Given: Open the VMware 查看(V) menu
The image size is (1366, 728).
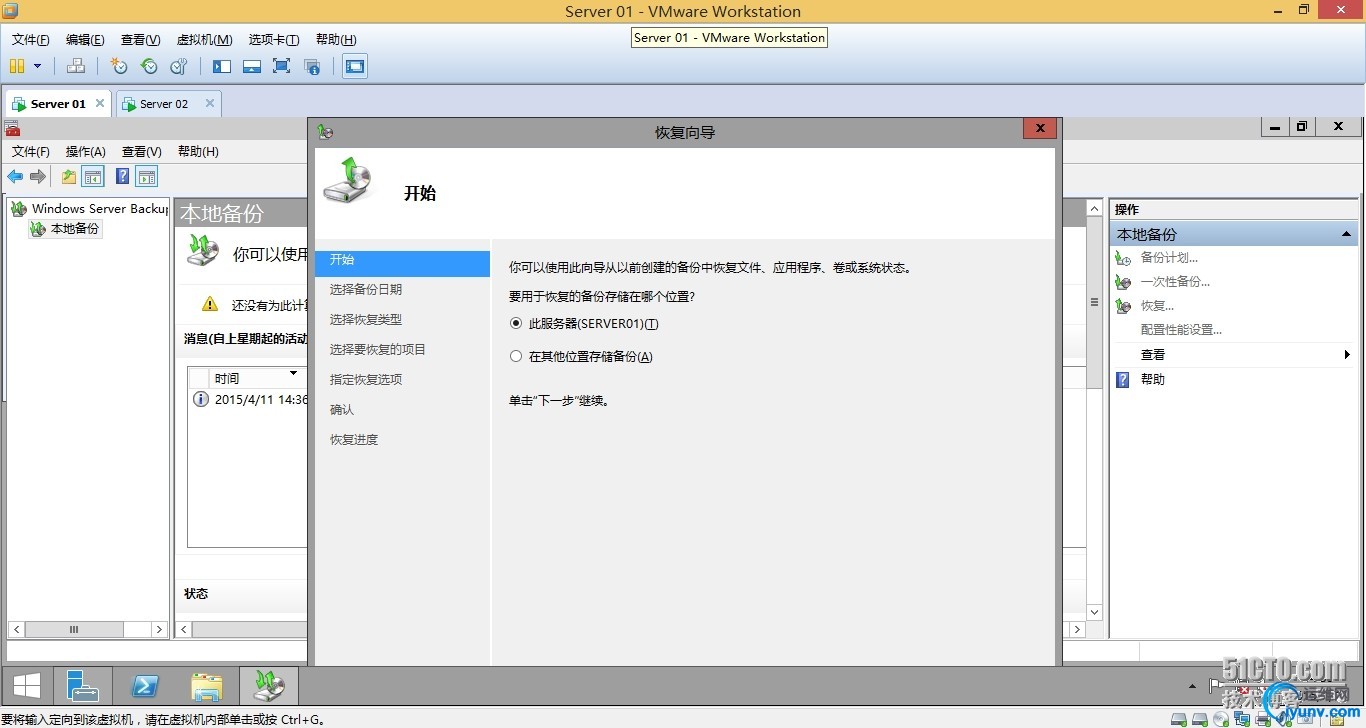Looking at the screenshot, I should coord(140,40).
